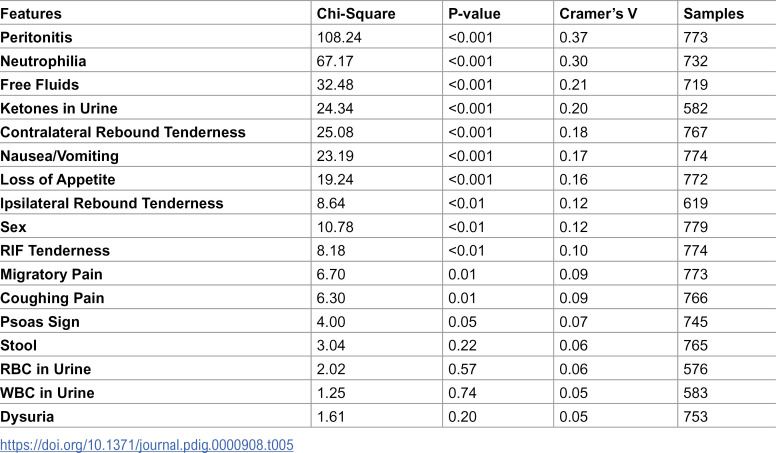Click Contralateral Rebound Tenderness row label
The height and width of the screenshot is (453, 776).
123,132
